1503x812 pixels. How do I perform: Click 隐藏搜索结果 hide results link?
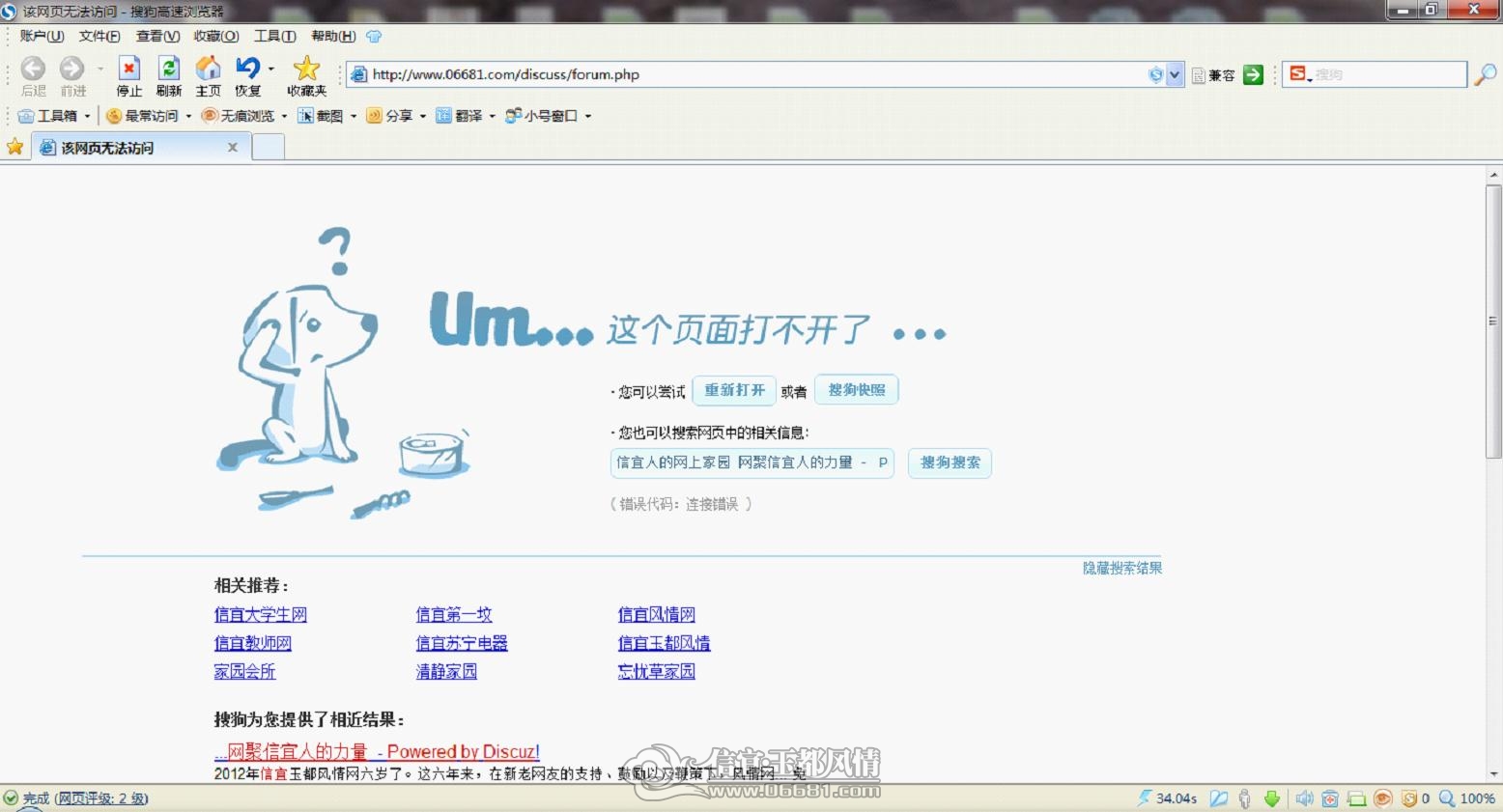[x=1122, y=568]
